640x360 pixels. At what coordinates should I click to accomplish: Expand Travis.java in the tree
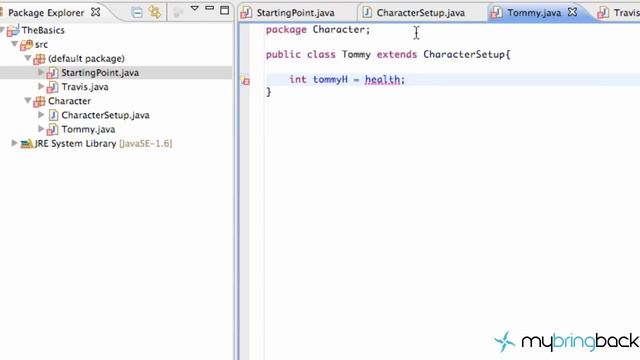41,87
